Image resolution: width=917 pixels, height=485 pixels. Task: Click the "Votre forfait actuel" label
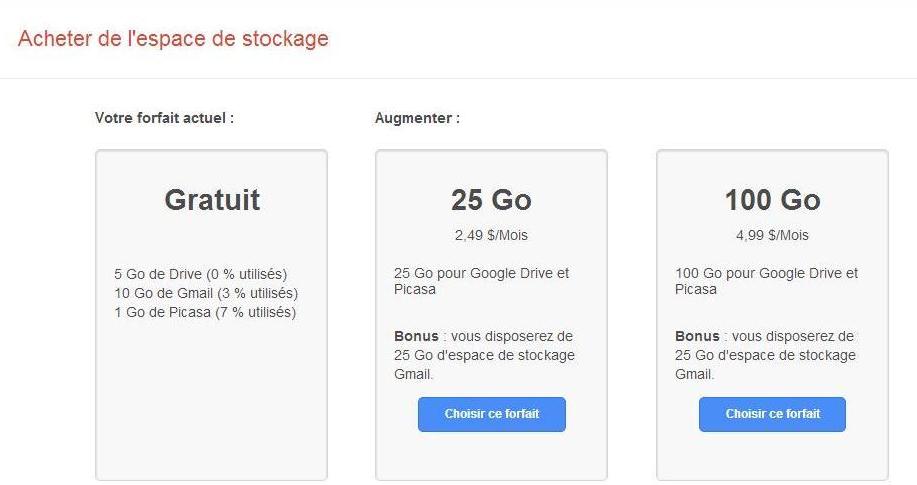click(164, 118)
